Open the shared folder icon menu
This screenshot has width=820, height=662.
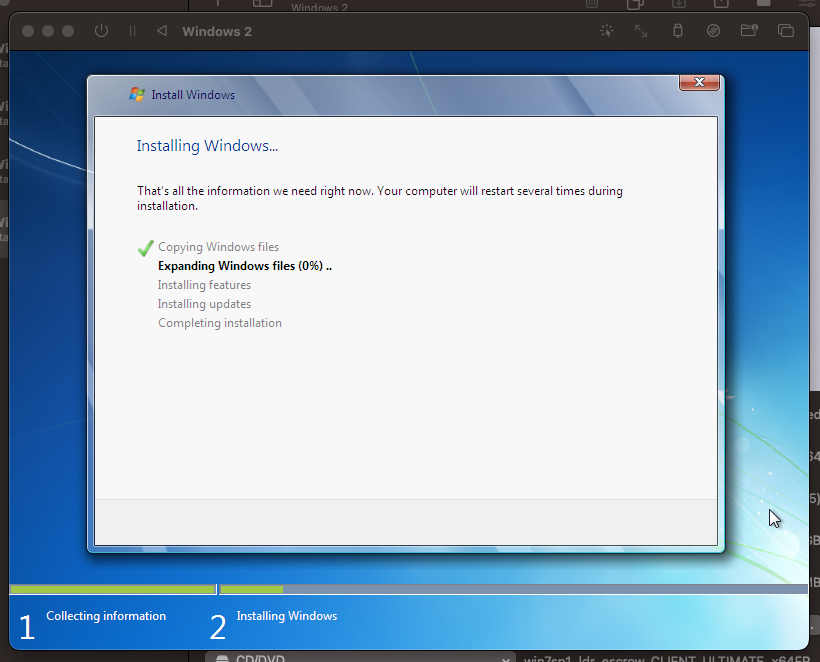click(x=749, y=30)
